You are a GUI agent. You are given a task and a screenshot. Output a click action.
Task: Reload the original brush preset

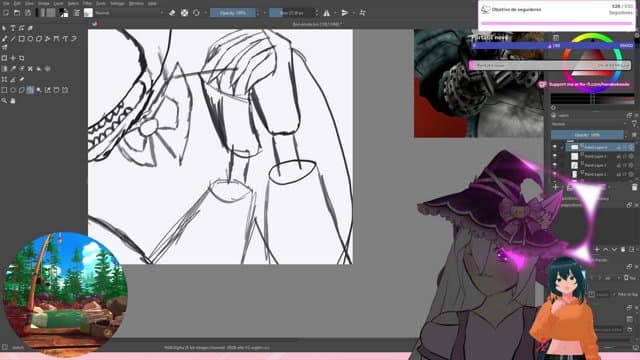point(196,13)
